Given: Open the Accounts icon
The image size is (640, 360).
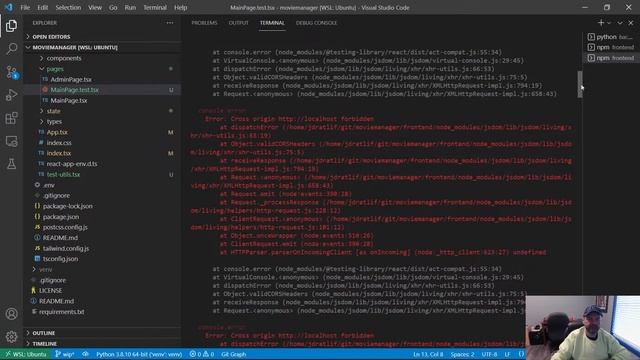Looking at the screenshot, I should point(11,313).
